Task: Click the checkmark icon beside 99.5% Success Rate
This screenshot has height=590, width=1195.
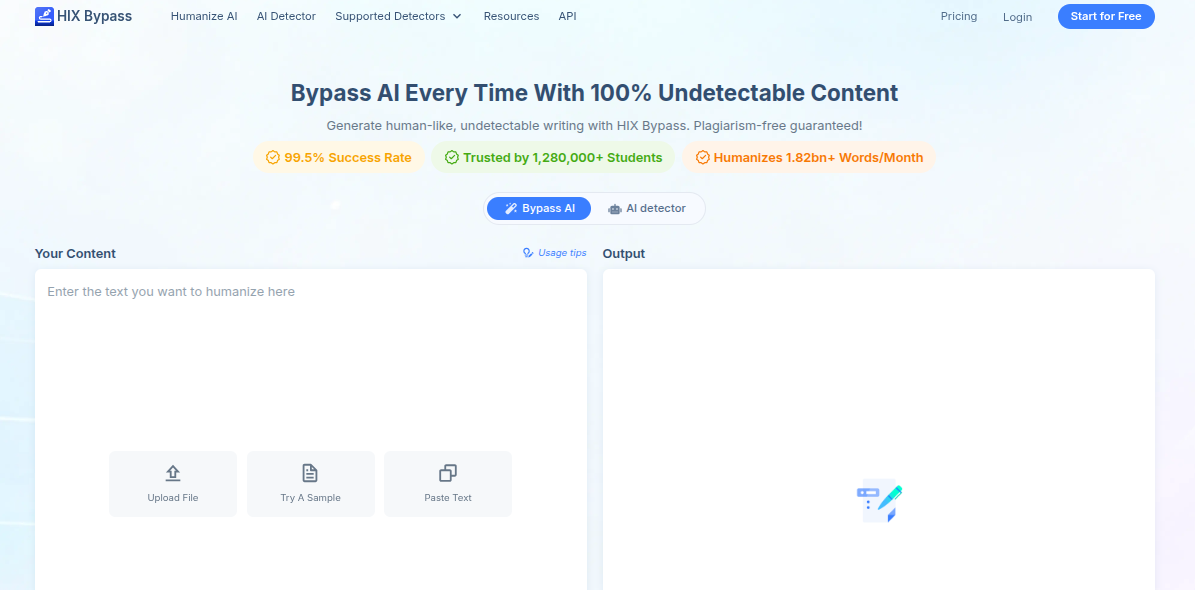Action: pos(273,158)
